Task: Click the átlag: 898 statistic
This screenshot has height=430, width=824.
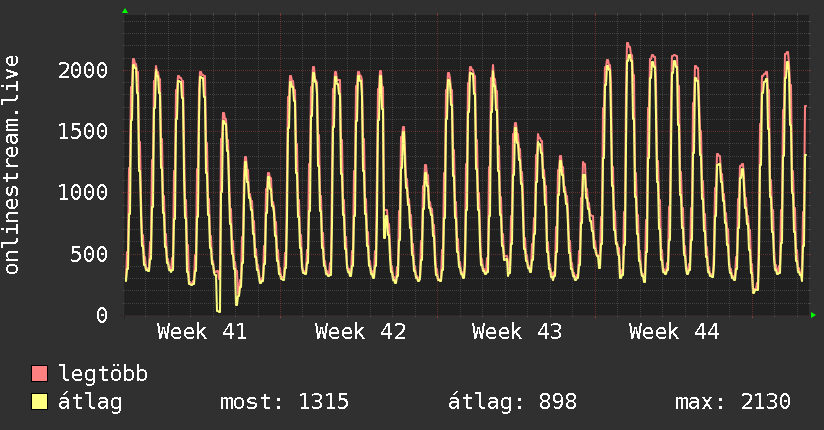Action: click(512, 402)
